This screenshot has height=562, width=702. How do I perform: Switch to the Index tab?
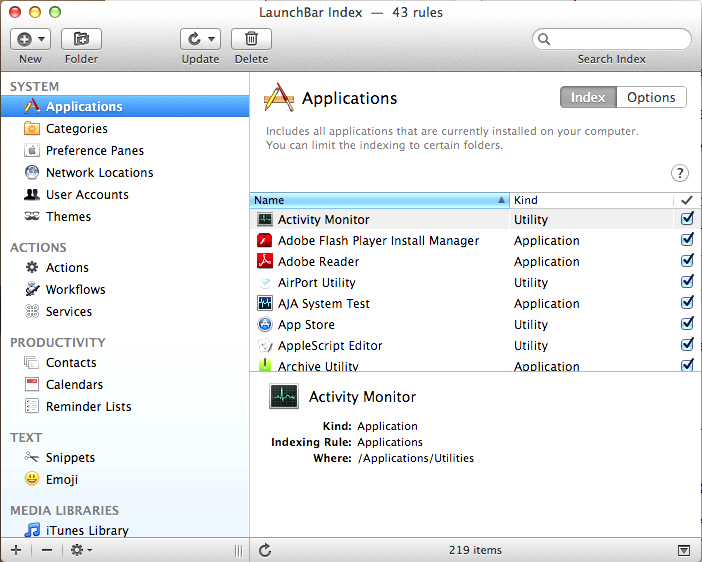point(588,97)
